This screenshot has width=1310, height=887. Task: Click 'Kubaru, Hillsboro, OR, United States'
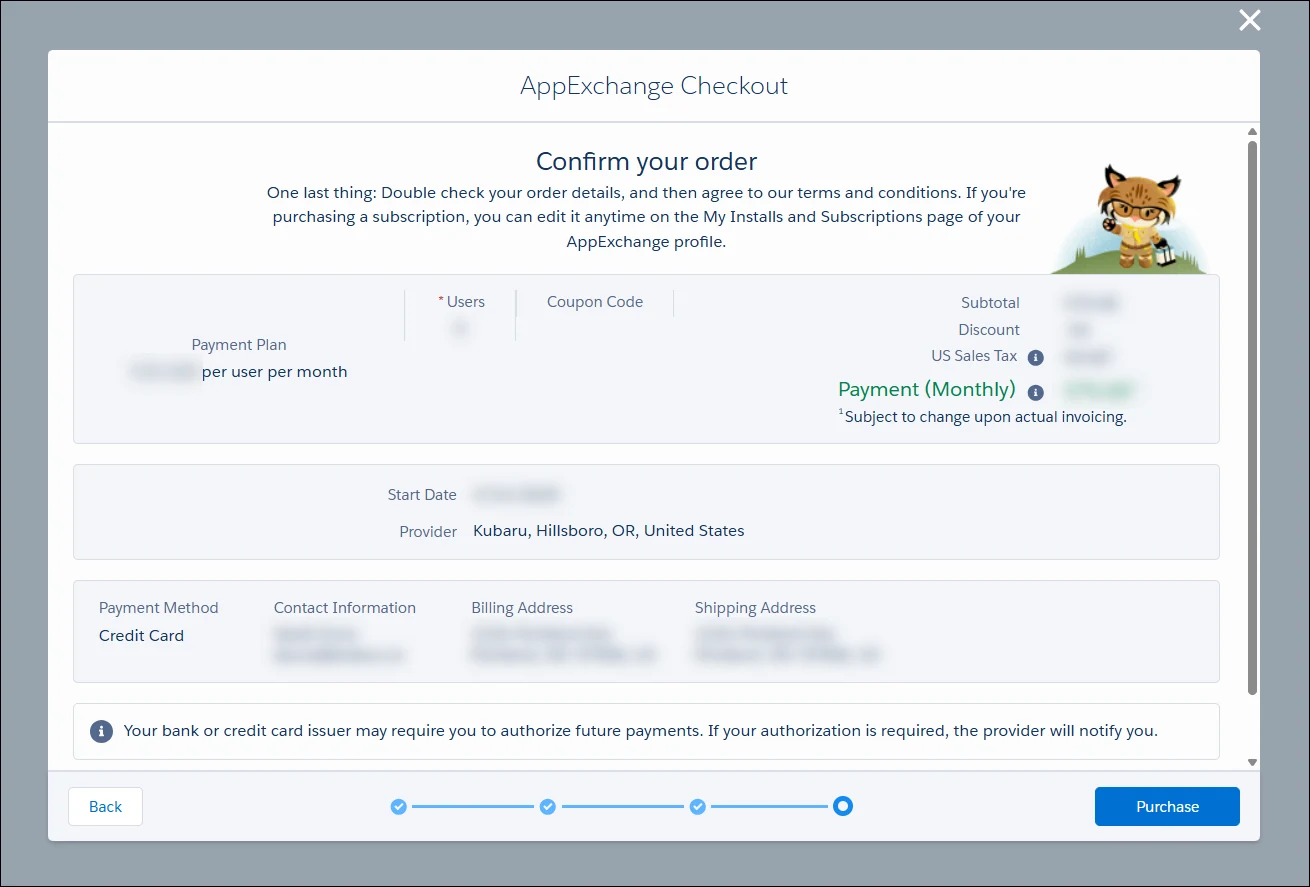click(609, 531)
